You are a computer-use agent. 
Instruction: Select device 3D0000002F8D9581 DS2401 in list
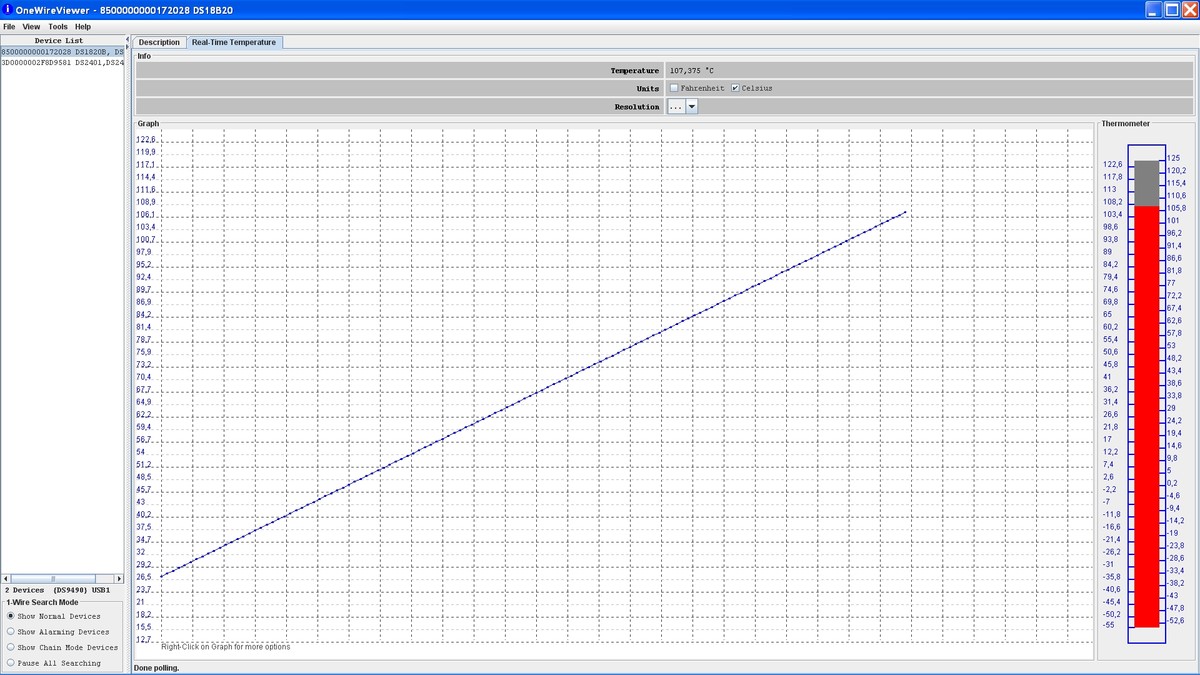tap(63, 62)
